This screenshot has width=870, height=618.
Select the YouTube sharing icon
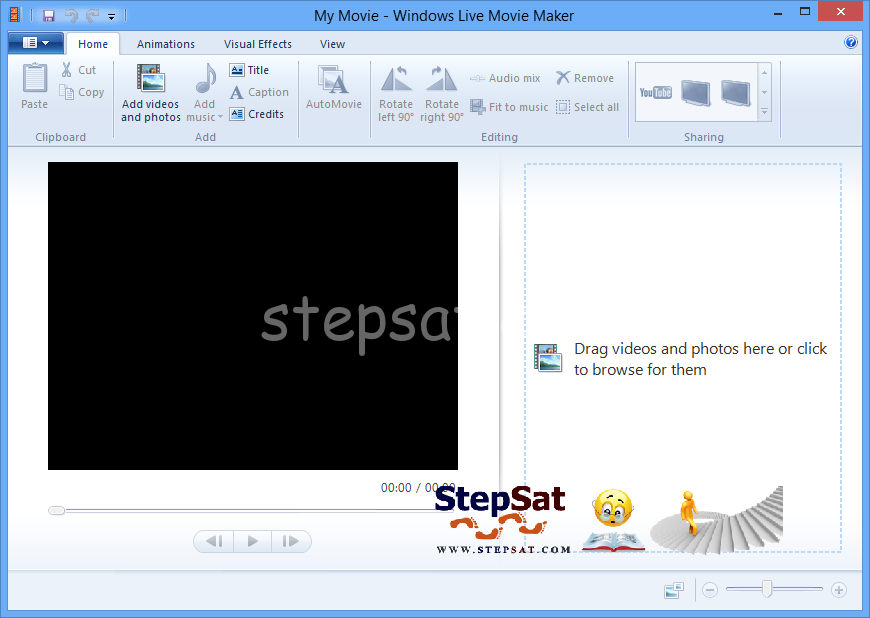pyautogui.click(x=655, y=93)
